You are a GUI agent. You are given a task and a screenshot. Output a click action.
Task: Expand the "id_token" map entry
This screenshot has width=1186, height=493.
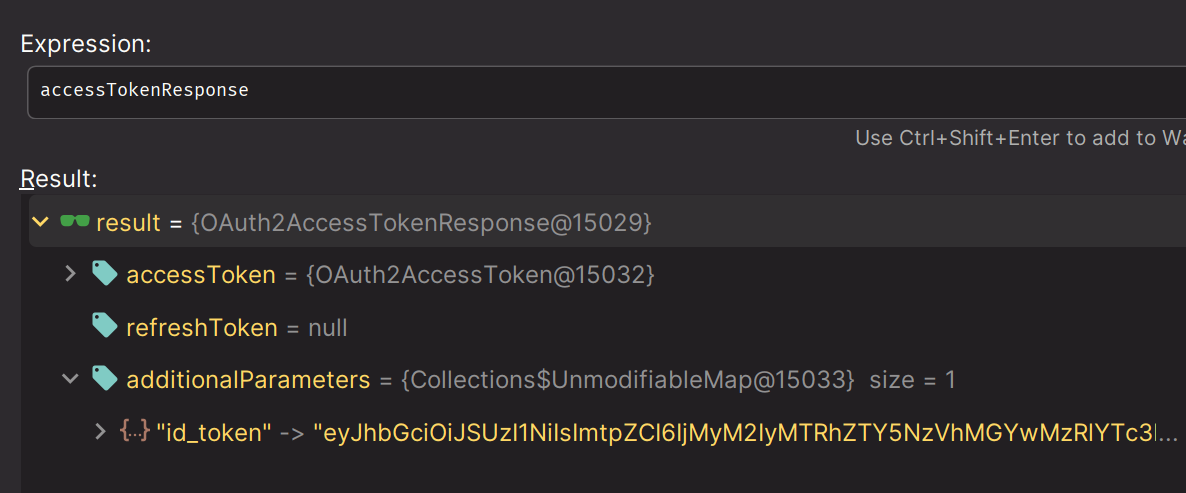coord(99,431)
